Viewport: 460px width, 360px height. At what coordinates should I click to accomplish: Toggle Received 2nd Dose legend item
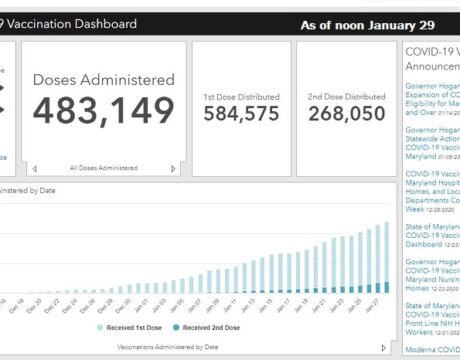tap(207, 328)
